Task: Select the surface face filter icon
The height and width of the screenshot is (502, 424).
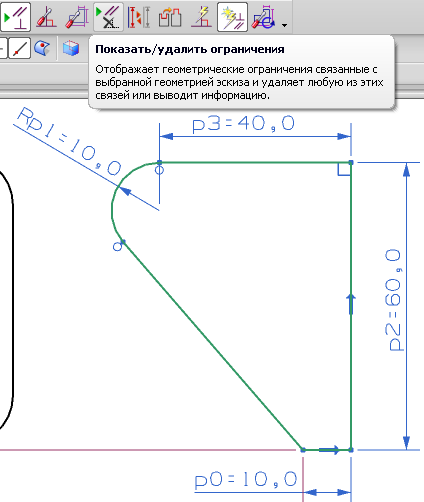Action: tap(42, 49)
